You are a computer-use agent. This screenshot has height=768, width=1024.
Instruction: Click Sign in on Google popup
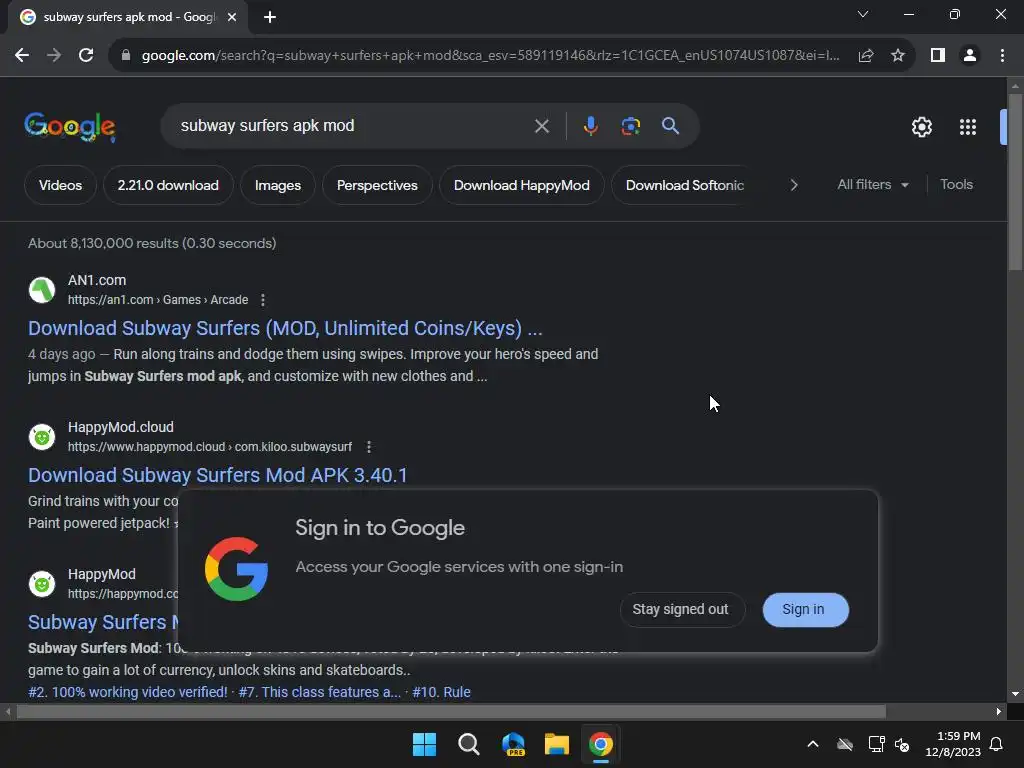tap(805, 609)
